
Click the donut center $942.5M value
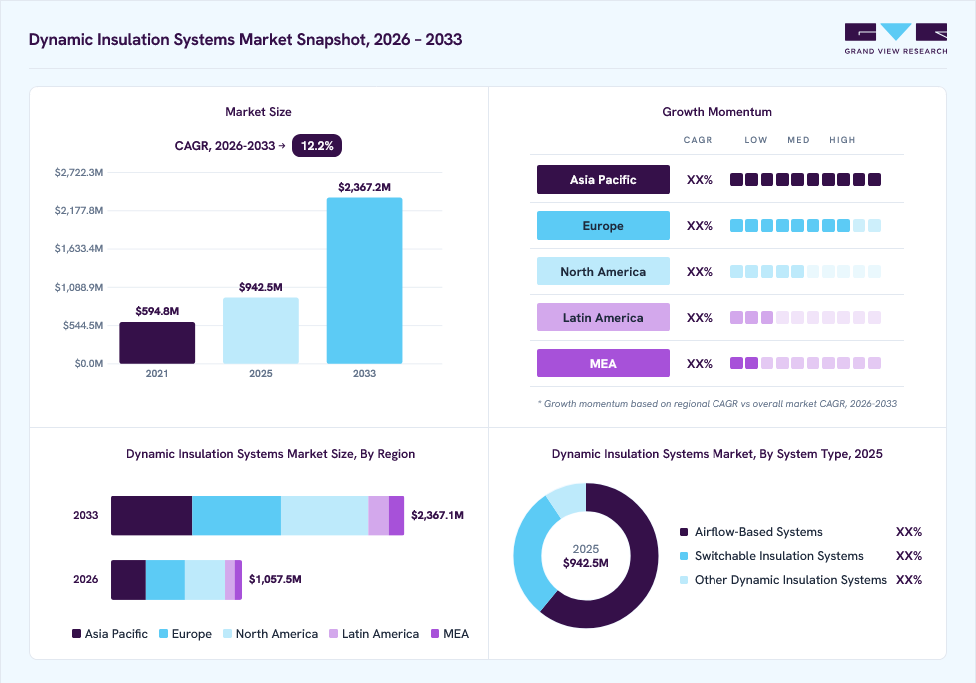tap(586, 563)
